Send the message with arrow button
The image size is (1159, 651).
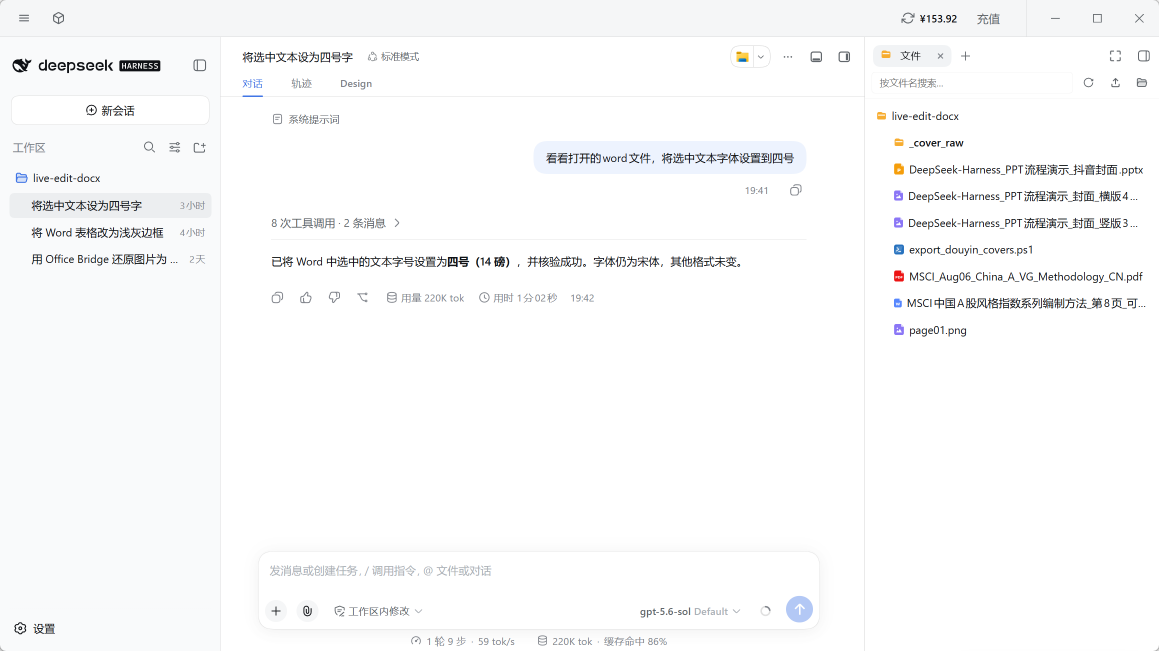799,610
